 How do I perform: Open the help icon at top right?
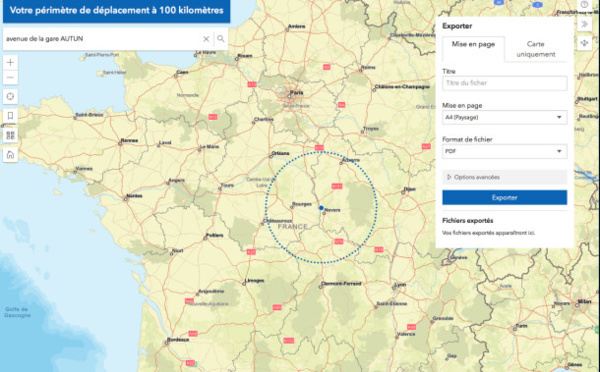coord(584,5)
